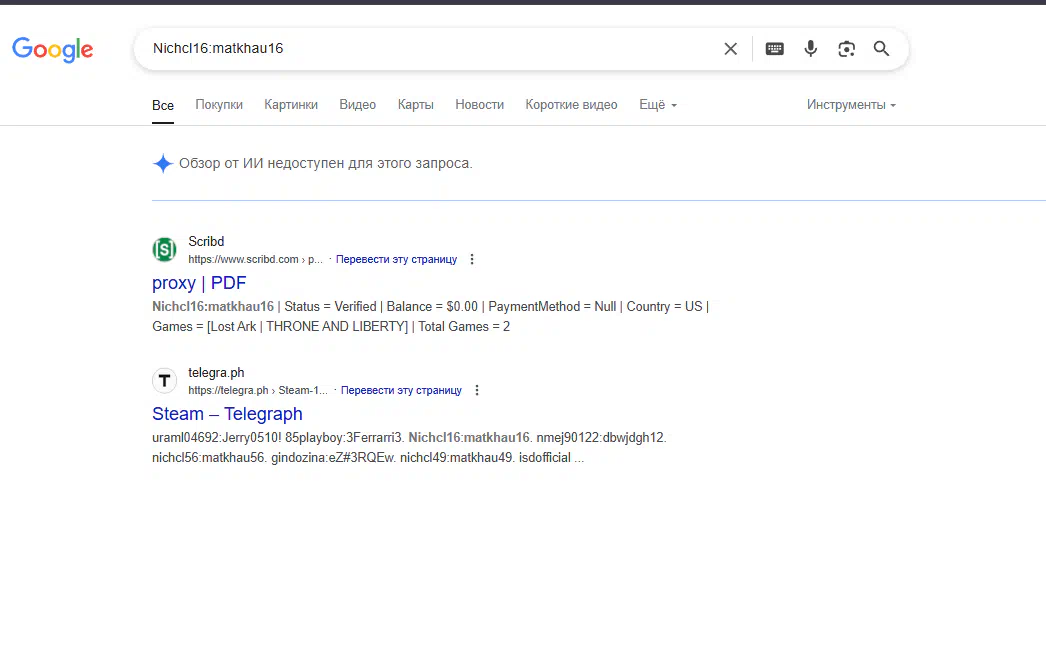Screen dimensions: 1046x646
Task: Open the Инструменты dropdown
Action: pyautogui.click(x=851, y=105)
